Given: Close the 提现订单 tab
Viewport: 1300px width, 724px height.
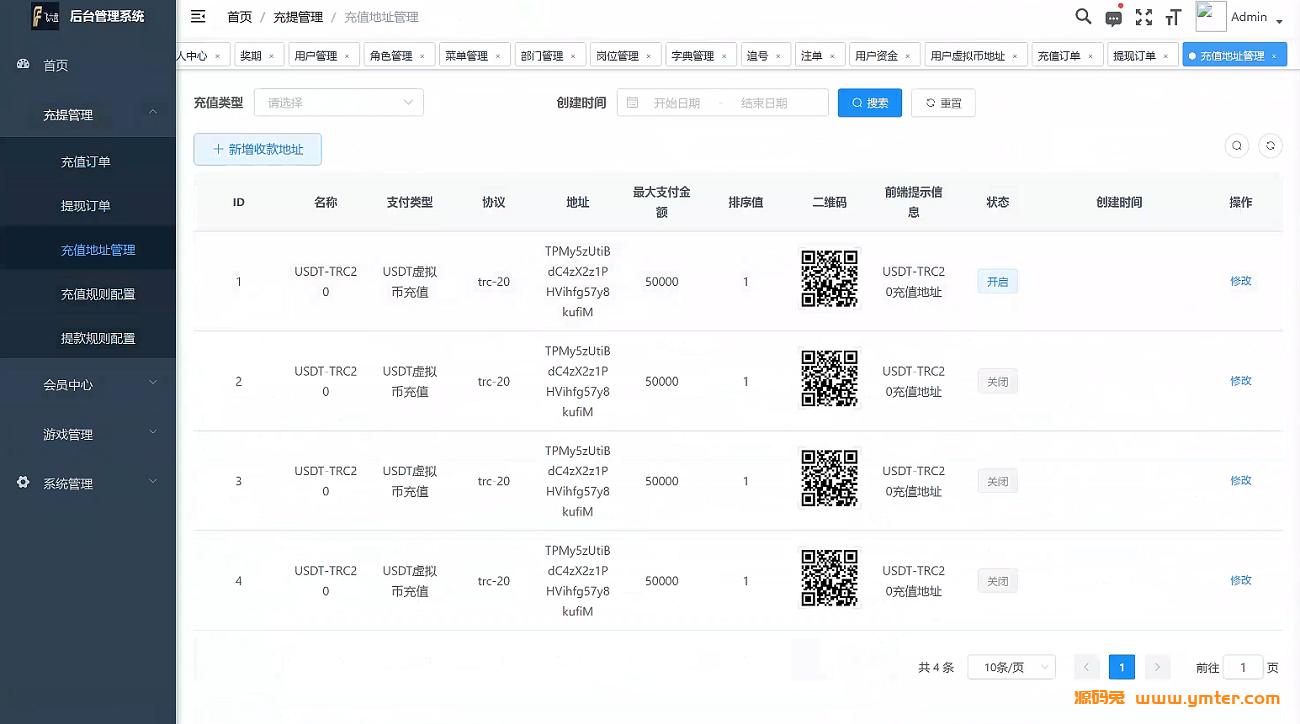Looking at the screenshot, I should tap(1165, 56).
